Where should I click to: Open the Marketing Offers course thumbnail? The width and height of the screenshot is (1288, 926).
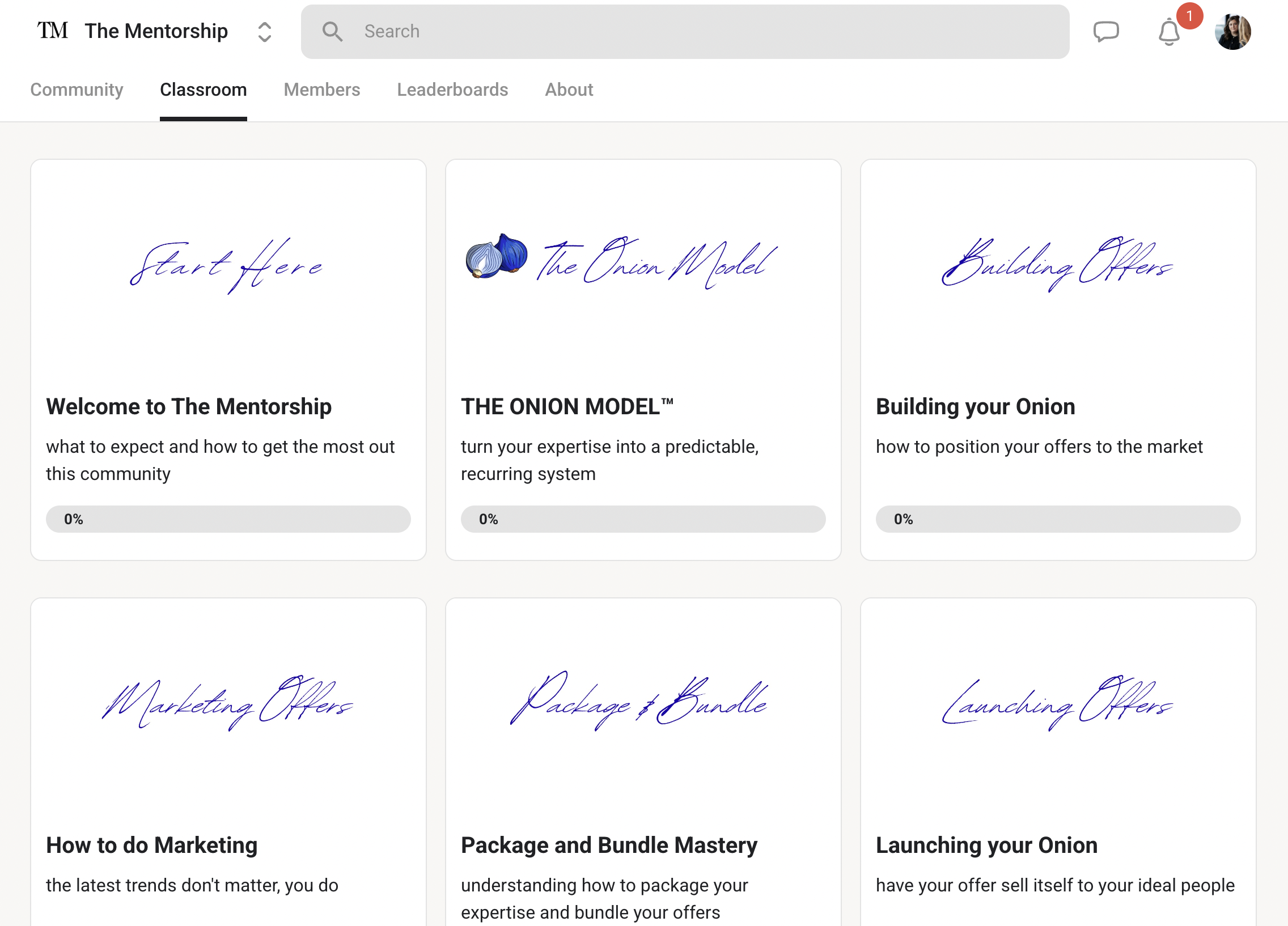point(228,703)
